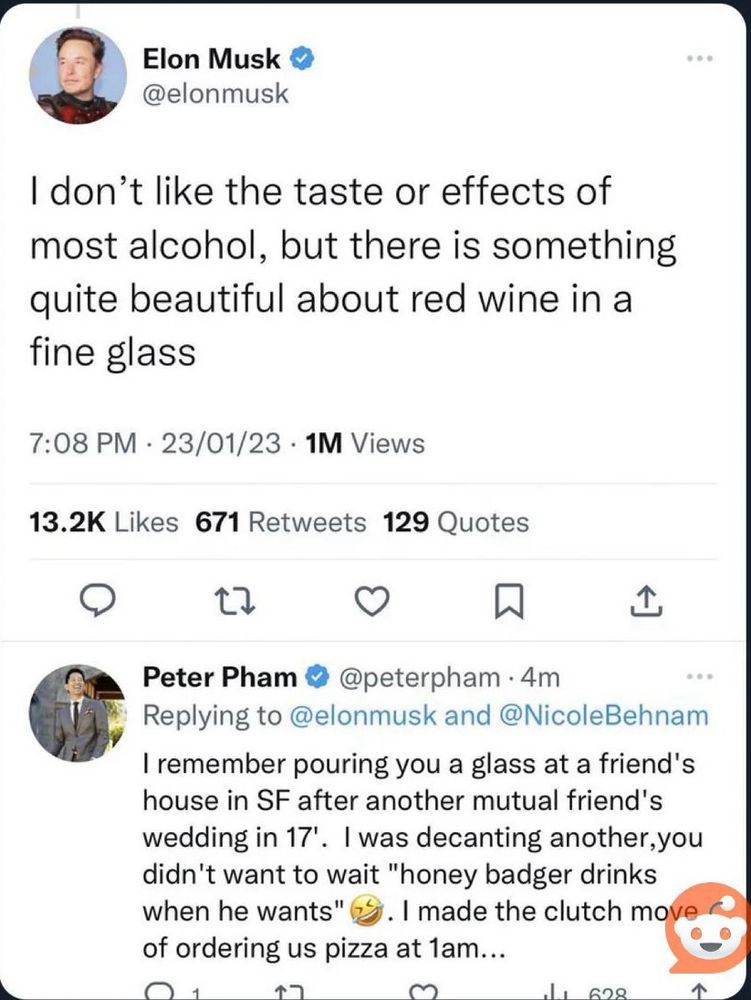Click reply icon on Peter Pham's comment
The image size is (751, 1000).
[x=160, y=993]
